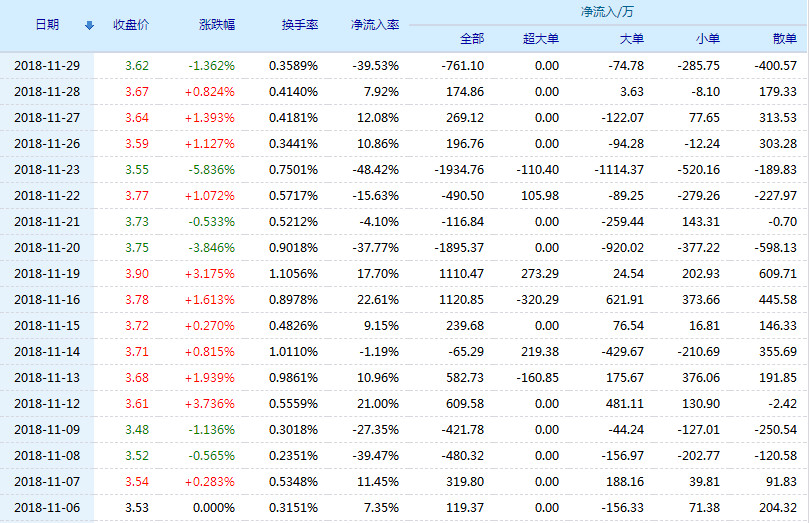Select the 超大单 sub-column header
This screenshot has width=812, height=523.
[541, 39]
